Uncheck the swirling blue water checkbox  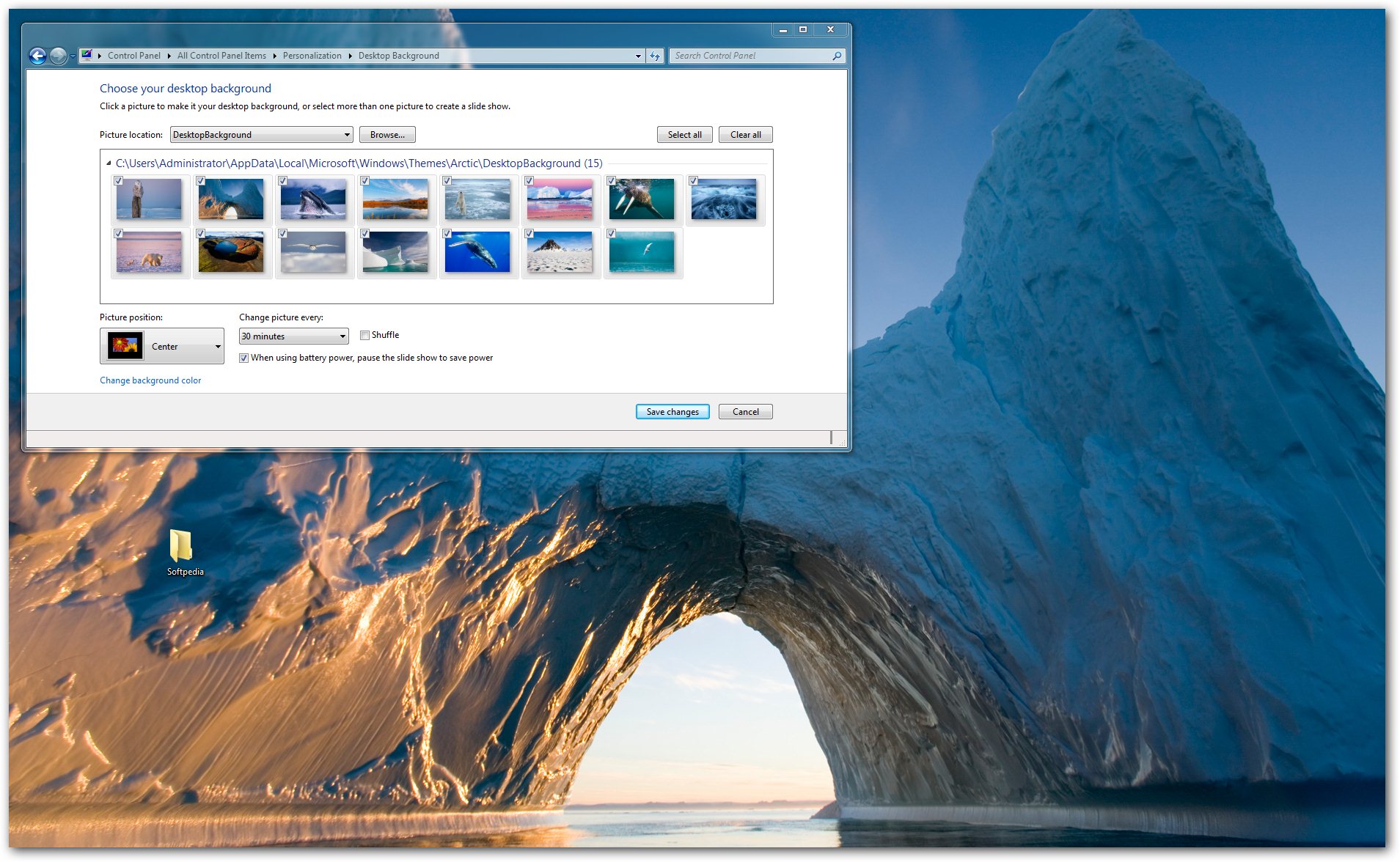[693, 181]
